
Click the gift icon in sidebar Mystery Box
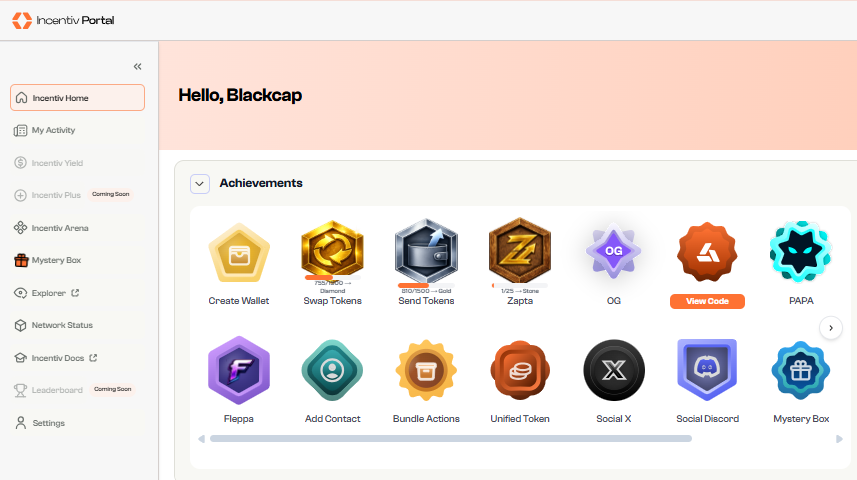[x=21, y=260]
